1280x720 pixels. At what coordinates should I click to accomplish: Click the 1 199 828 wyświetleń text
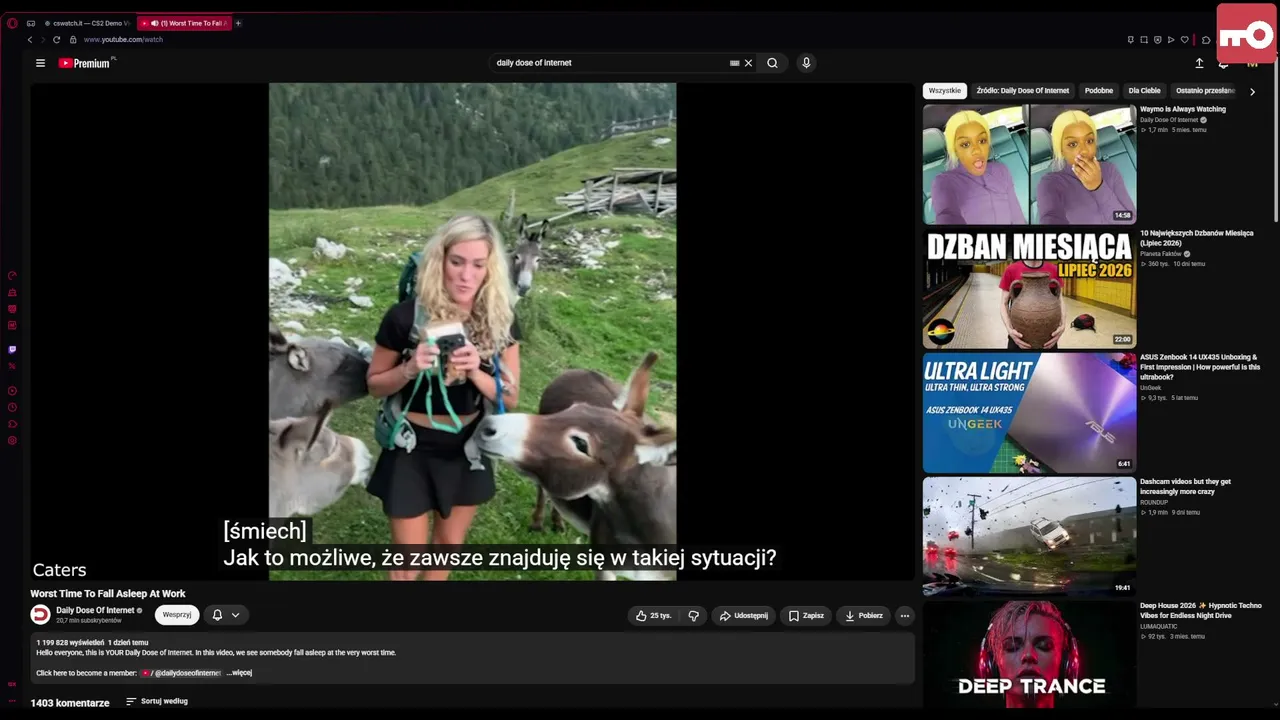point(70,643)
